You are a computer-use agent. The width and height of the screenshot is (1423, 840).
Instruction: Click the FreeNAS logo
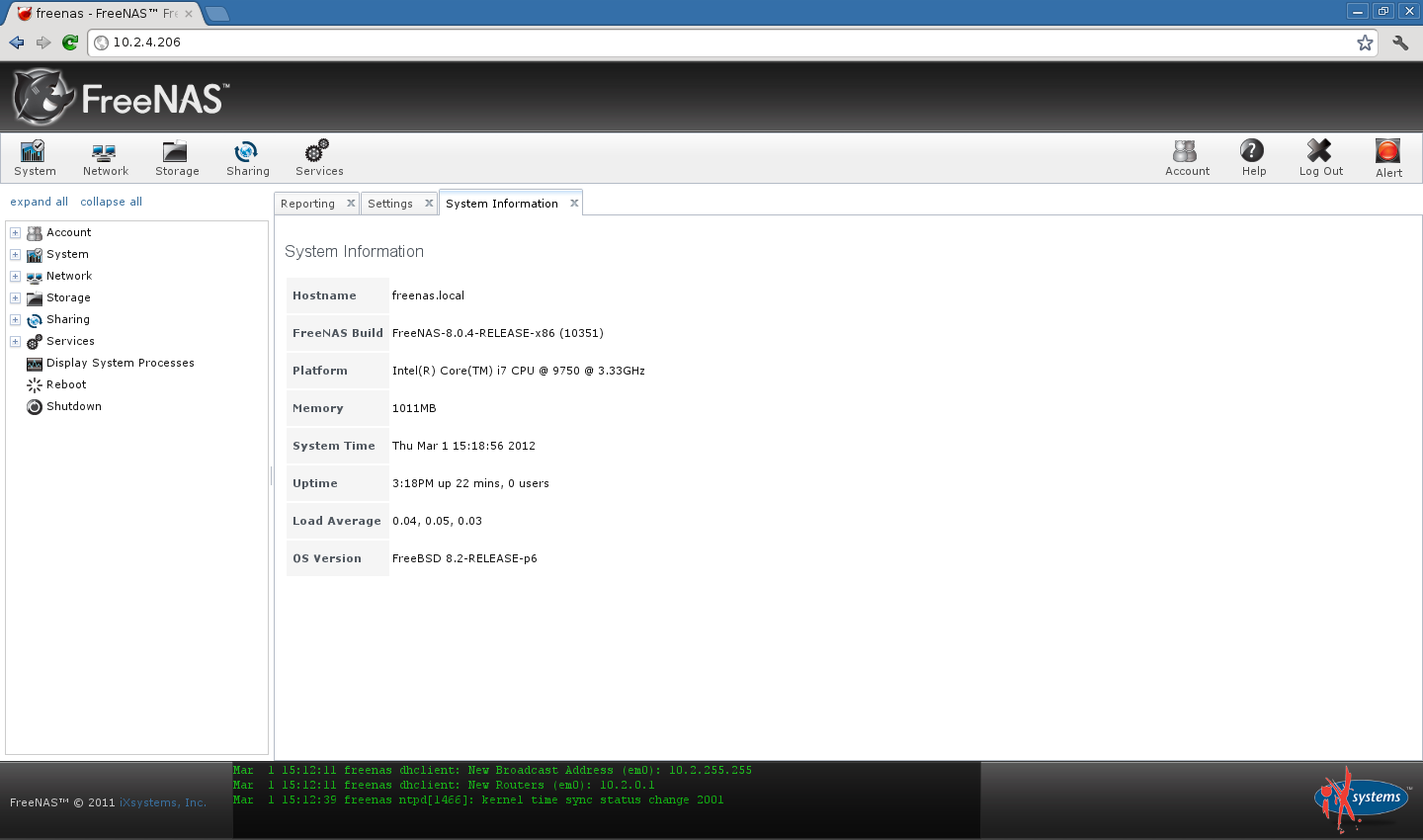[121, 97]
